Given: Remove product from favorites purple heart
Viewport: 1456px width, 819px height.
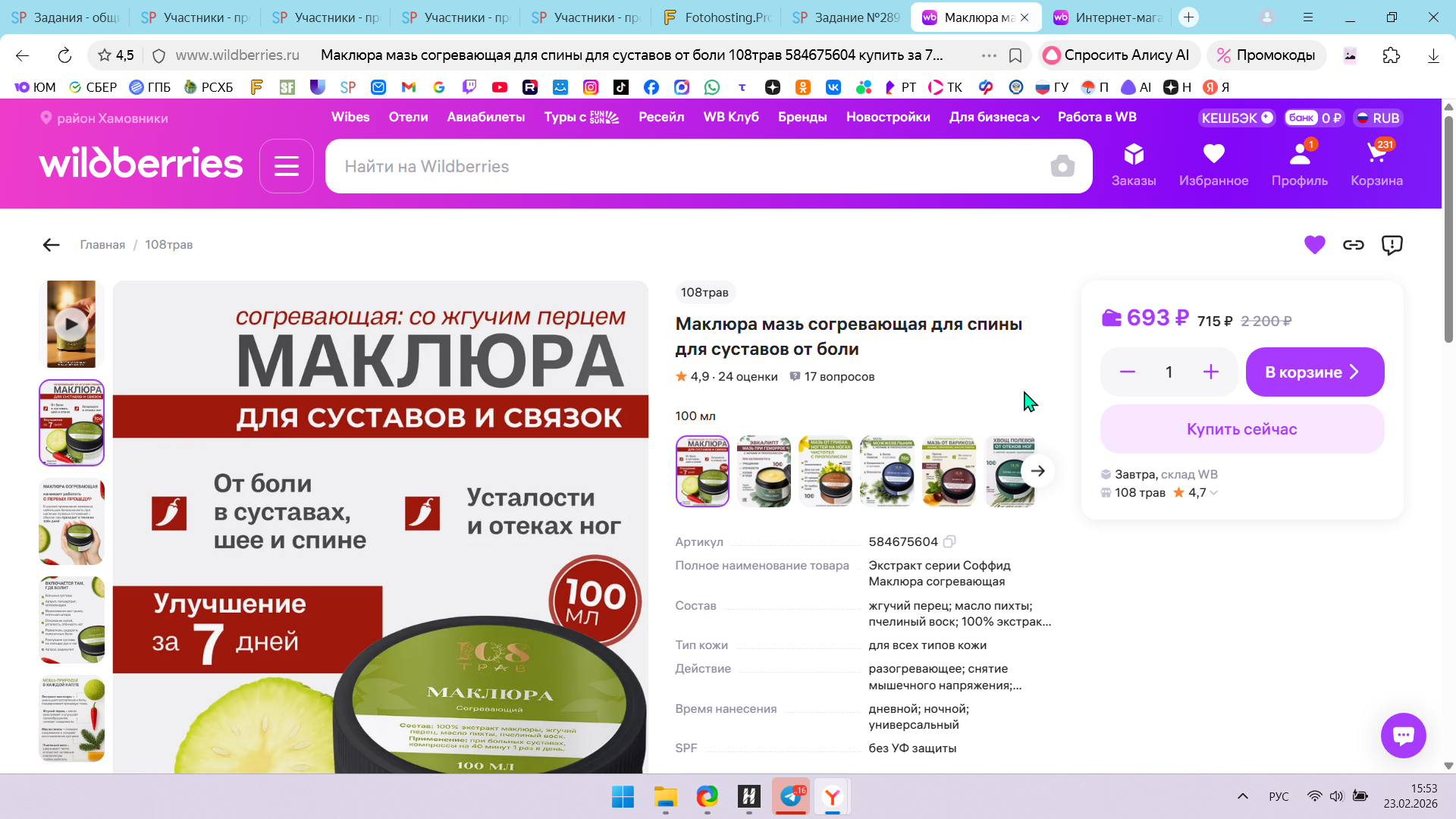Looking at the screenshot, I should point(1314,245).
